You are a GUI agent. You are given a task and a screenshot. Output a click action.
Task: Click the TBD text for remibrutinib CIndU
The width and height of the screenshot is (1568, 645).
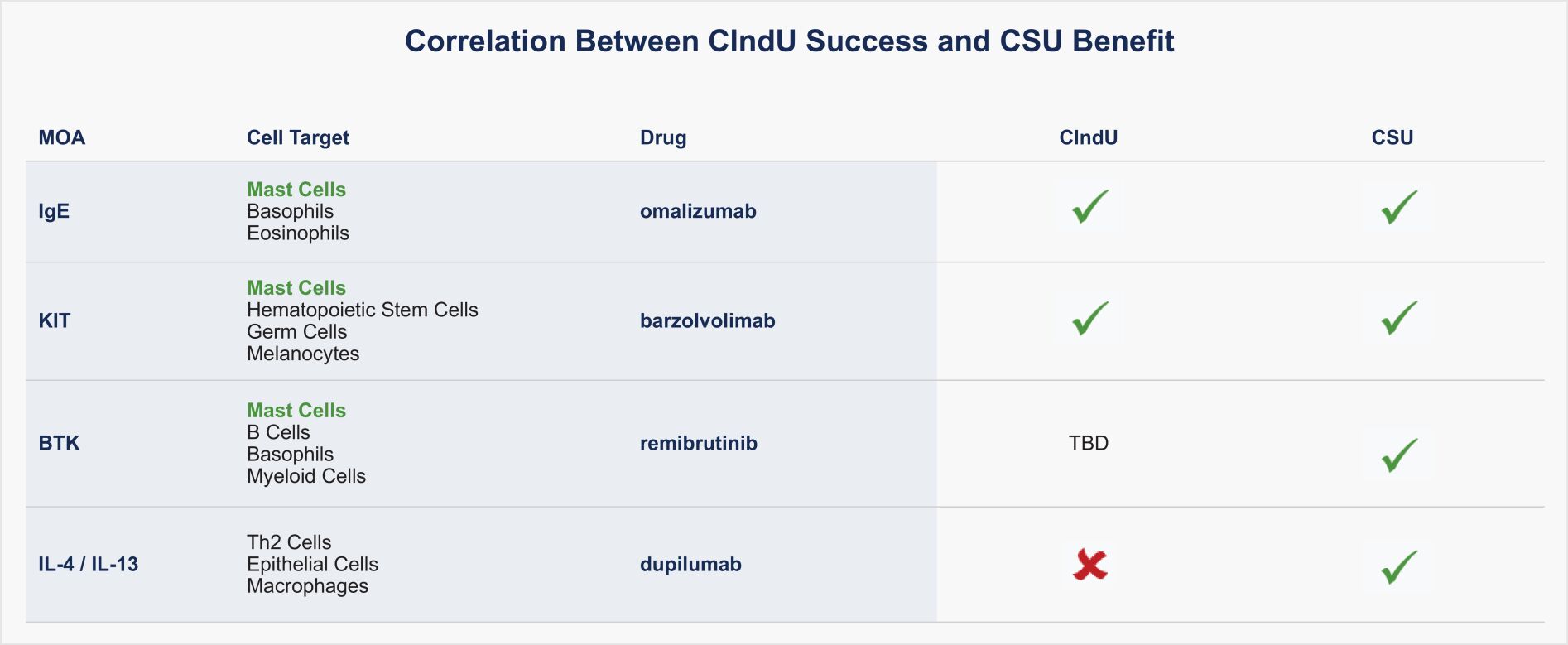tap(1088, 443)
